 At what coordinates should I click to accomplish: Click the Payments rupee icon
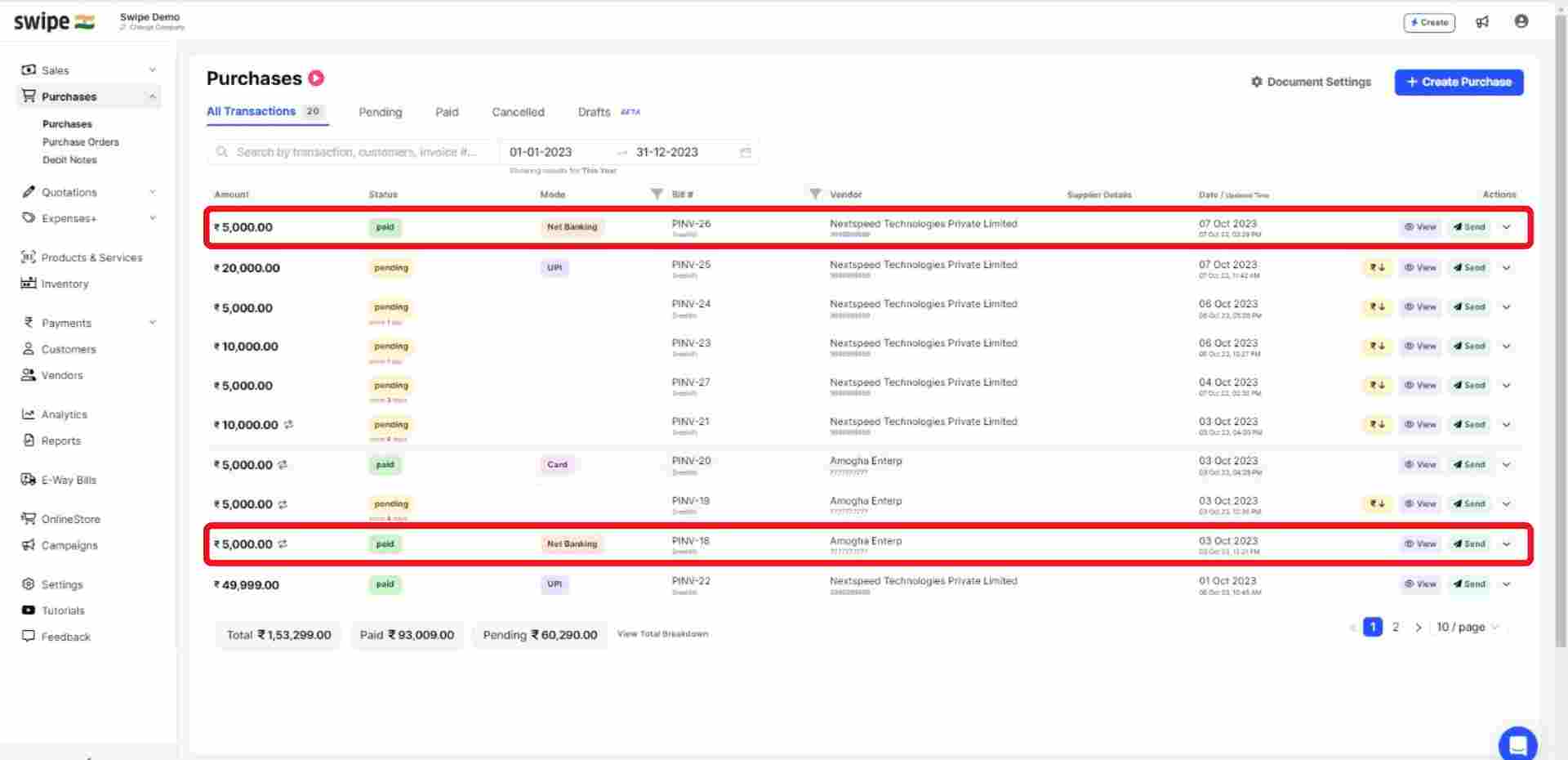click(29, 322)
